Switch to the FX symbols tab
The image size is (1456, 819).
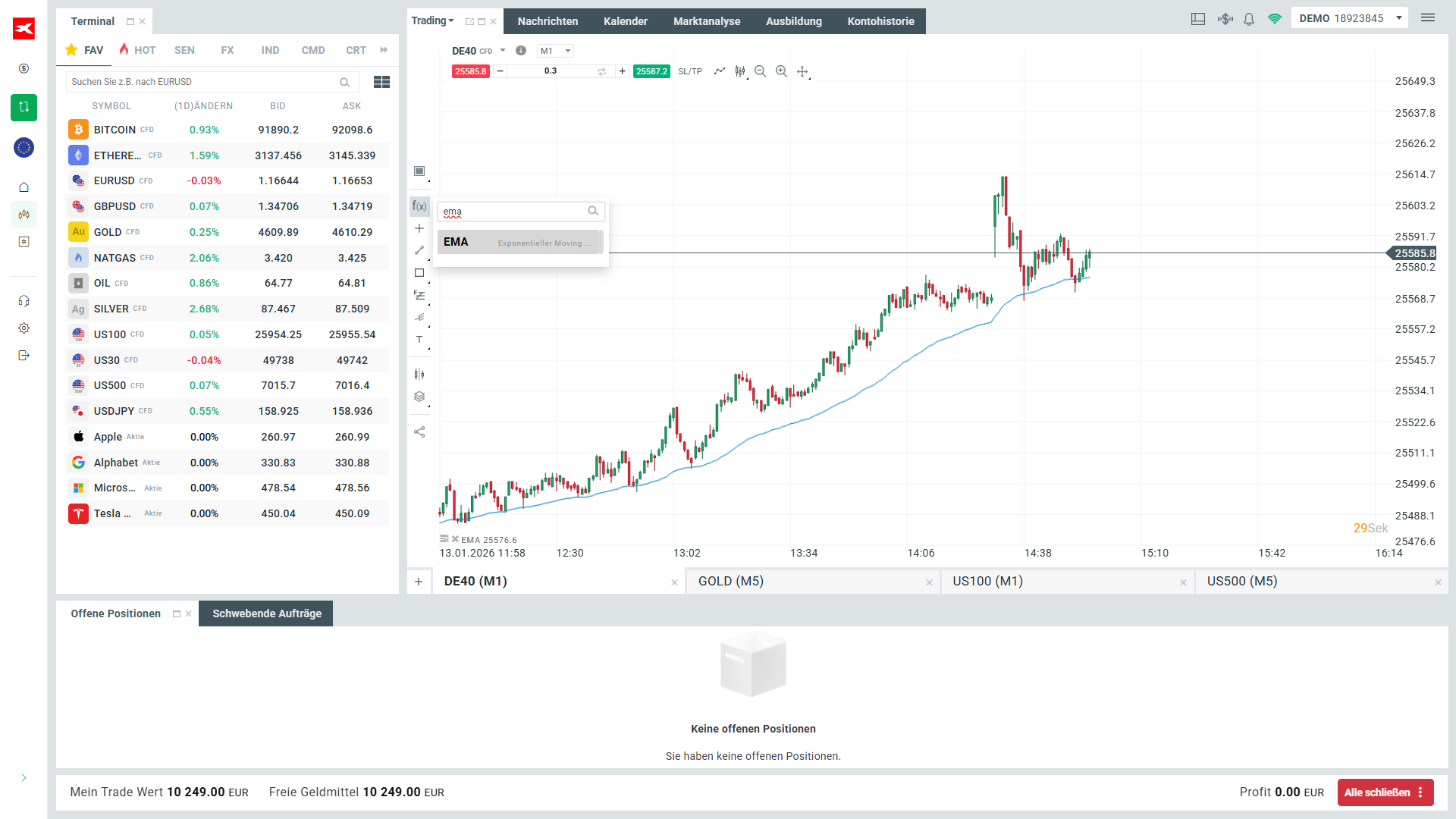[227, 50]
